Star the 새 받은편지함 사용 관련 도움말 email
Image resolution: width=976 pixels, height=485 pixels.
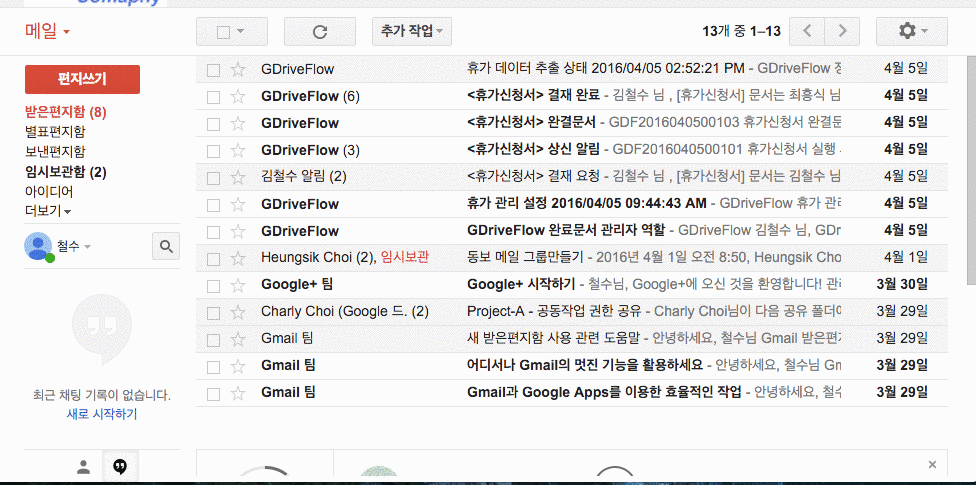(237, 339)
